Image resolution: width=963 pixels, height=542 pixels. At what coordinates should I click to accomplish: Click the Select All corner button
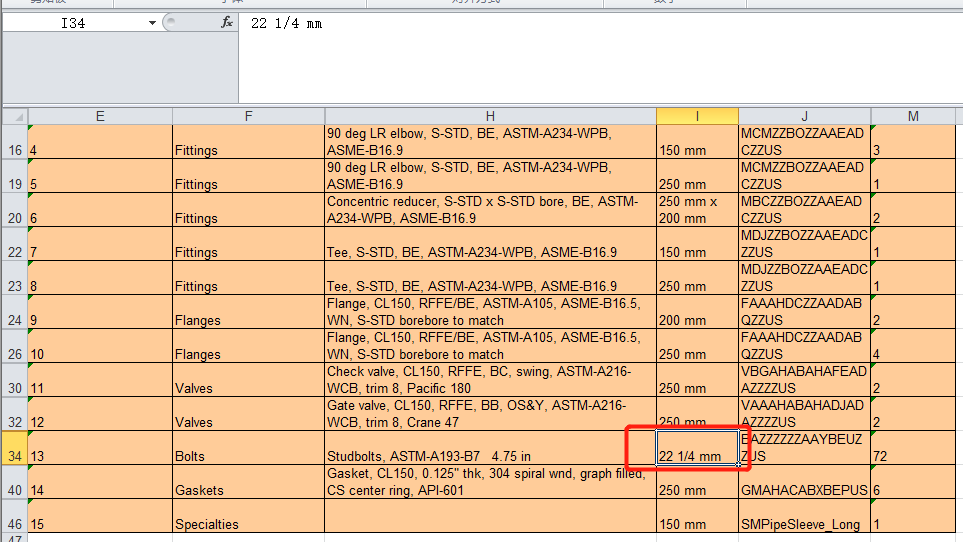coord(15,117)
